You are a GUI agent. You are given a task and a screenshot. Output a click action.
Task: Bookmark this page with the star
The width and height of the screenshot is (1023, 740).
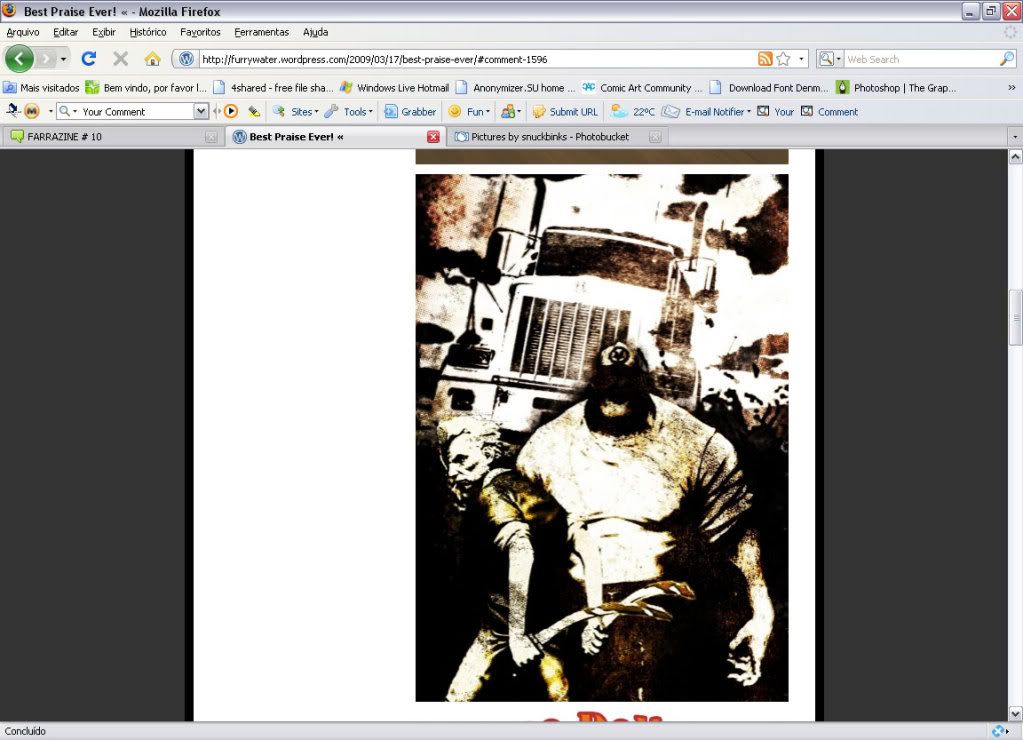[784, 59]
